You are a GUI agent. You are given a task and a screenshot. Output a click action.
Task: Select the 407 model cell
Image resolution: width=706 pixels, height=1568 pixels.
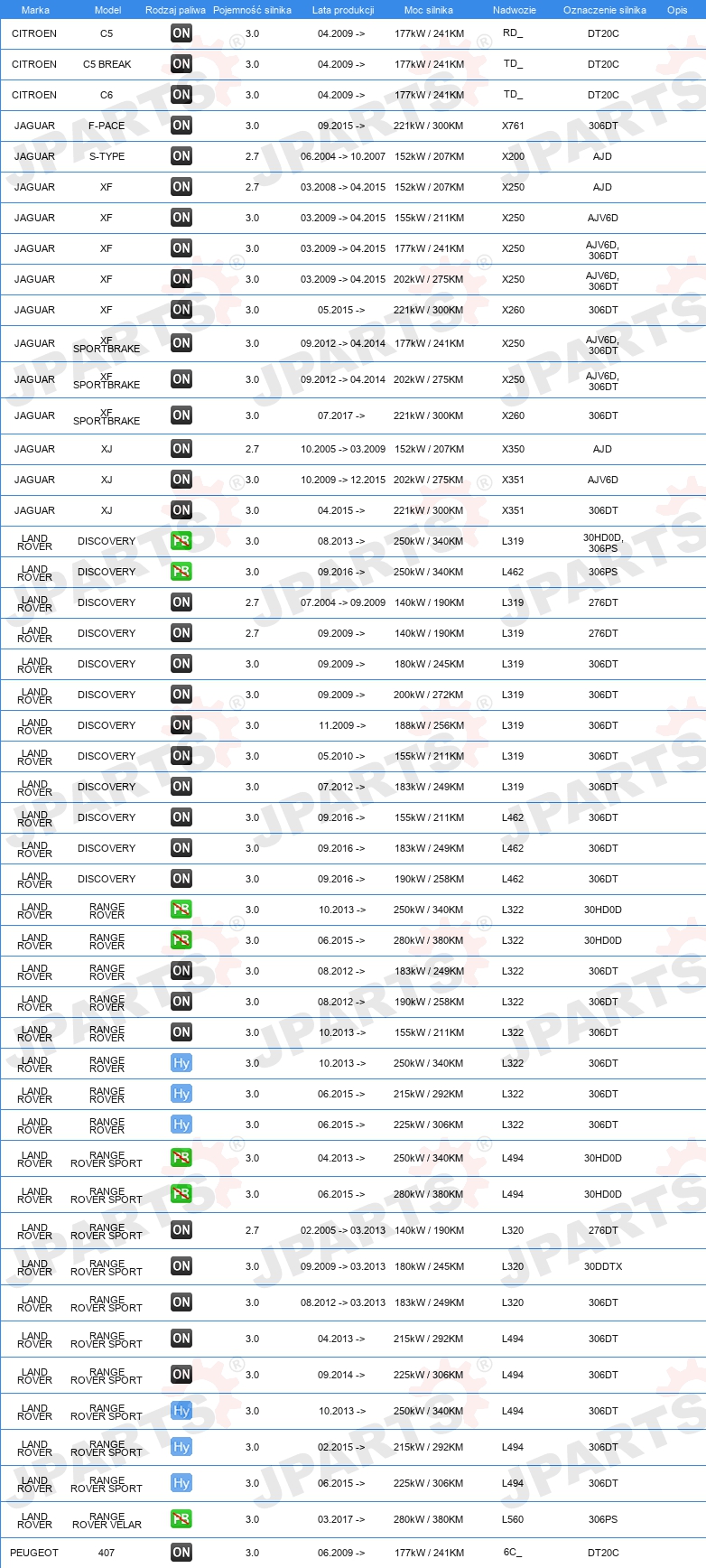[107, 1553]
